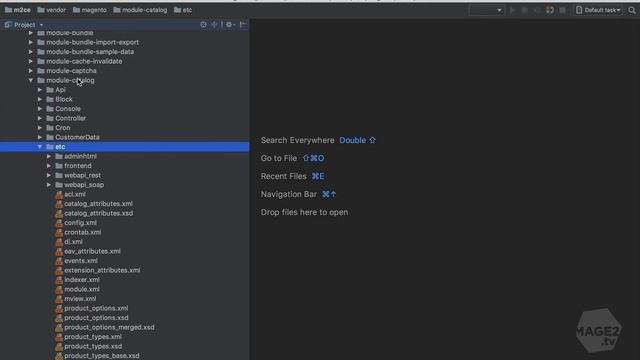The image size is (640, 360).
Task: Expand the module-bundle-sample-data folder
Action: (31, 52)
